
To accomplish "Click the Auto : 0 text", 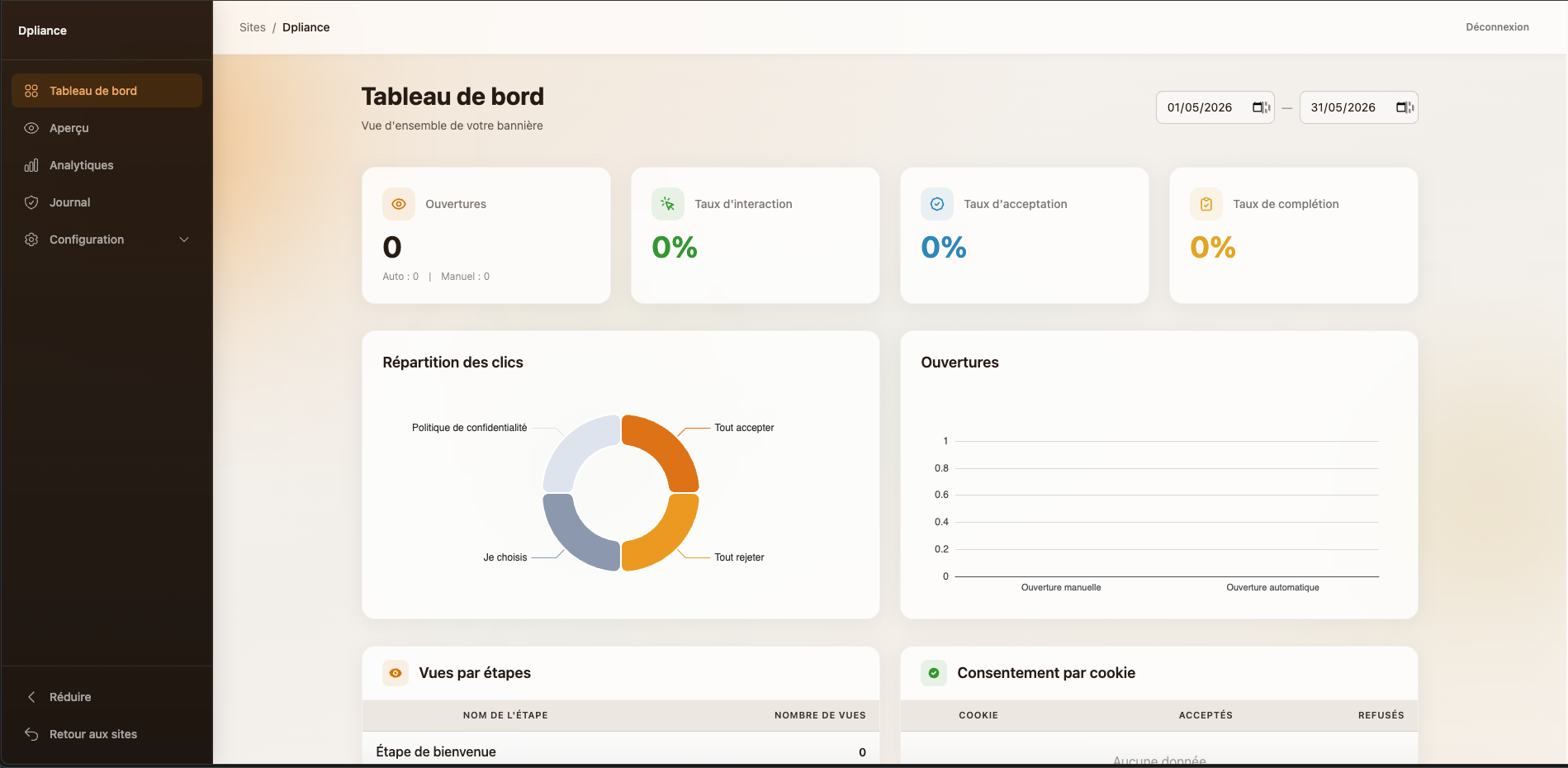I will (x=400, y=277).
